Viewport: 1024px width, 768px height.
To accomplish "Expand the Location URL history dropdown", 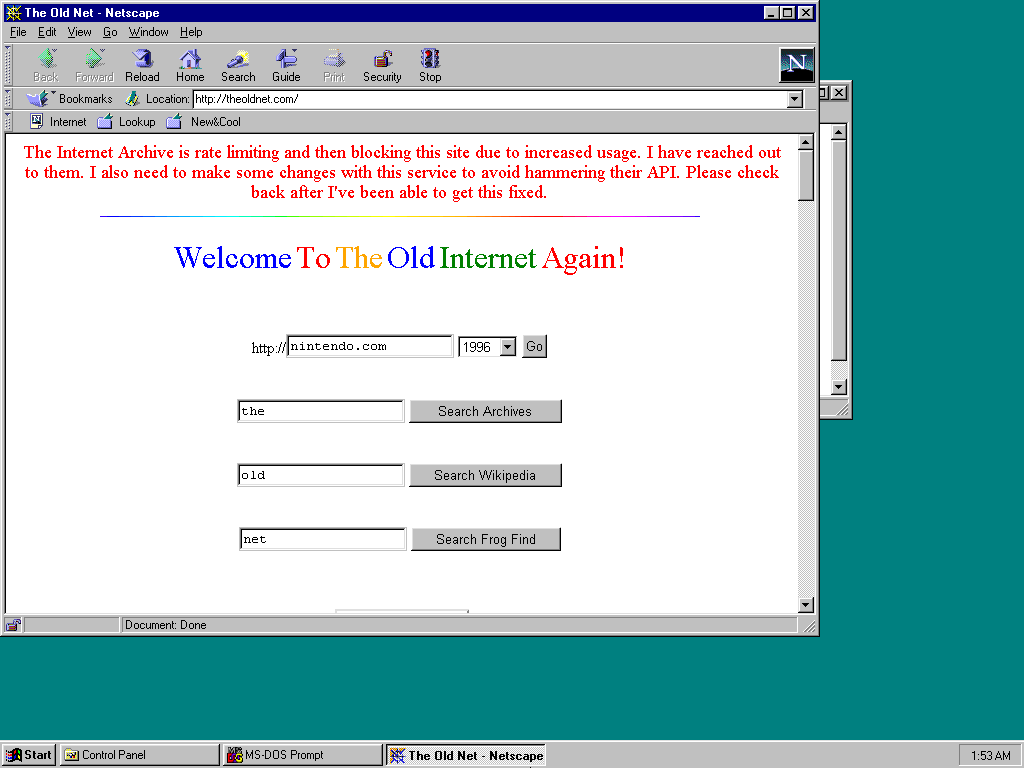I will coord(795,99).
